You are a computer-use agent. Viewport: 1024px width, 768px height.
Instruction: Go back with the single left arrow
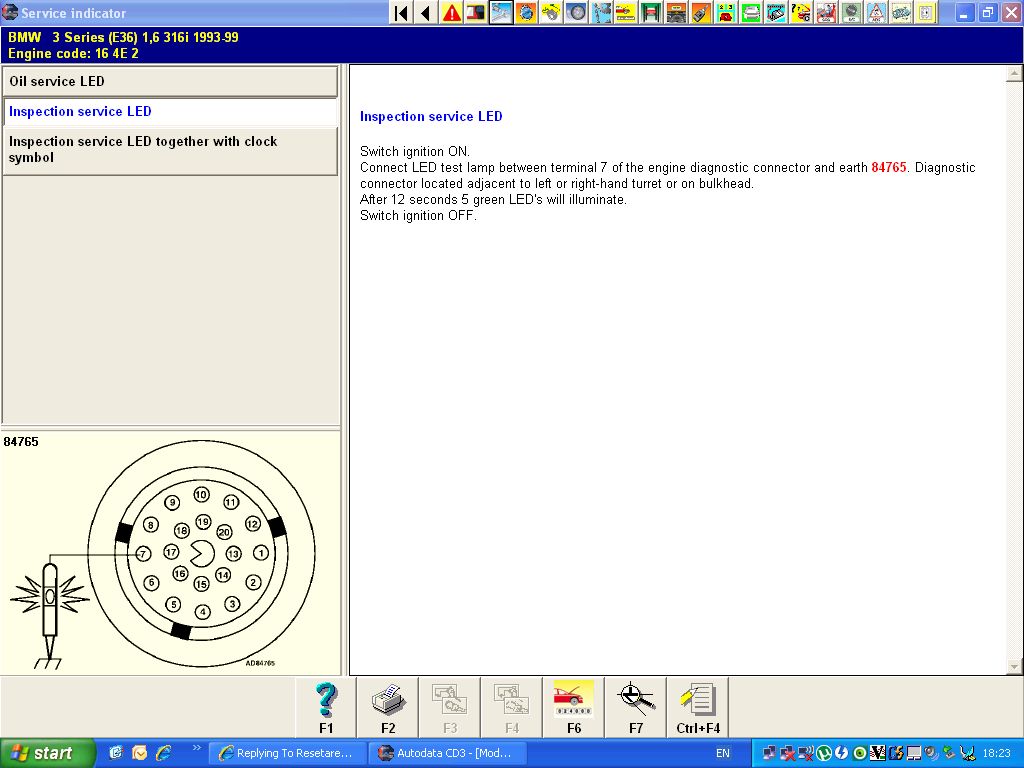pyautogui.click(x=426, y=12)
